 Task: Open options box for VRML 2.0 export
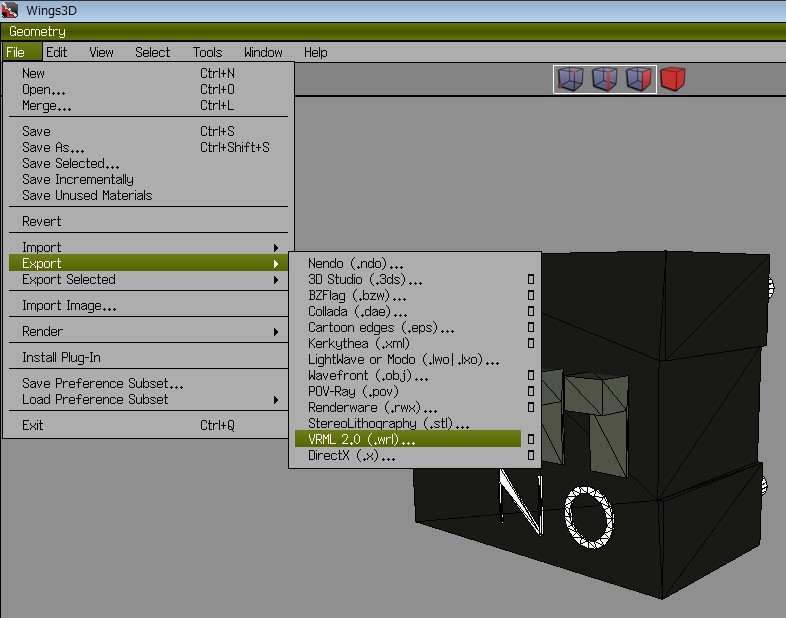click(531, 440)
